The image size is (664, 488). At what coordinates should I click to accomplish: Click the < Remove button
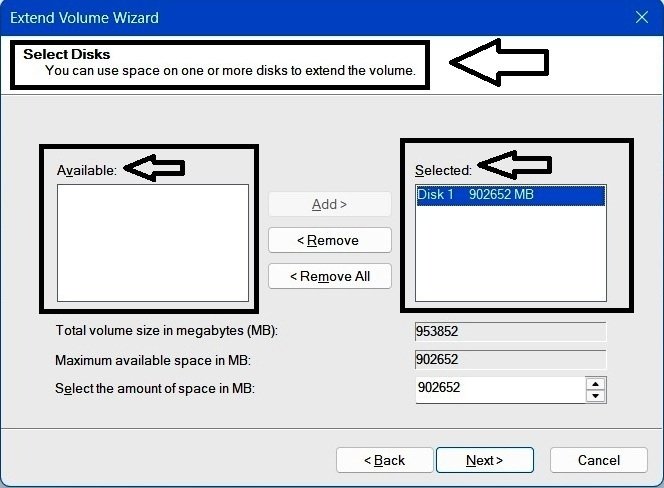329,240
